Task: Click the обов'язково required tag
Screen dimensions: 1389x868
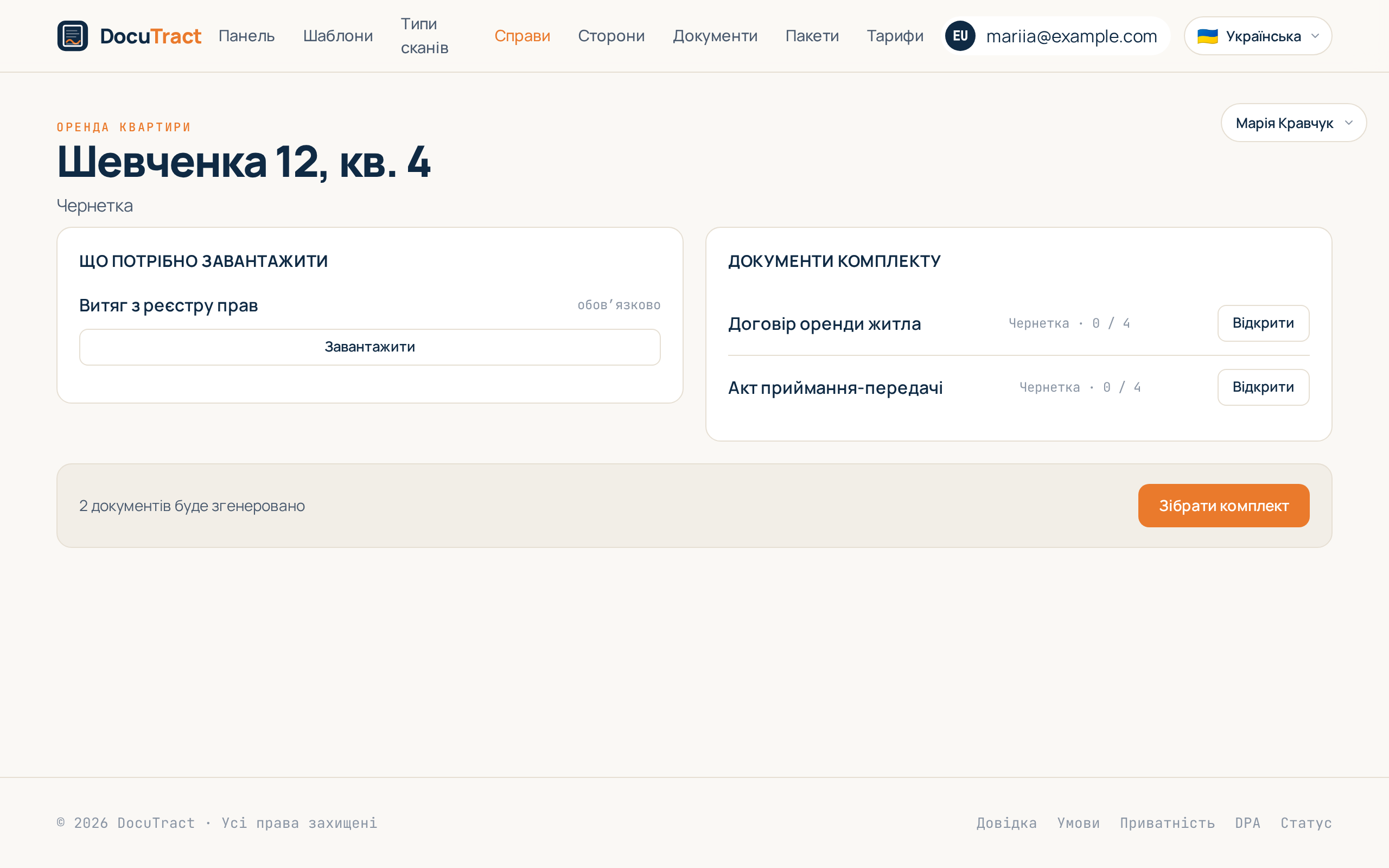Action: 619,305
